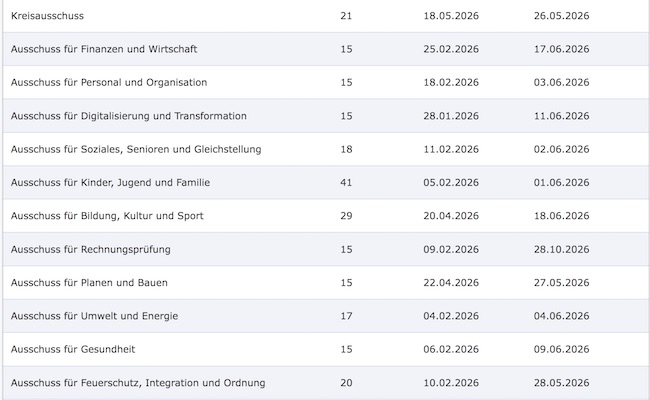Screen dimensions: 650x400
Task: Open Ausschuss für Umwelt und Energie
Action: [95, 316]
